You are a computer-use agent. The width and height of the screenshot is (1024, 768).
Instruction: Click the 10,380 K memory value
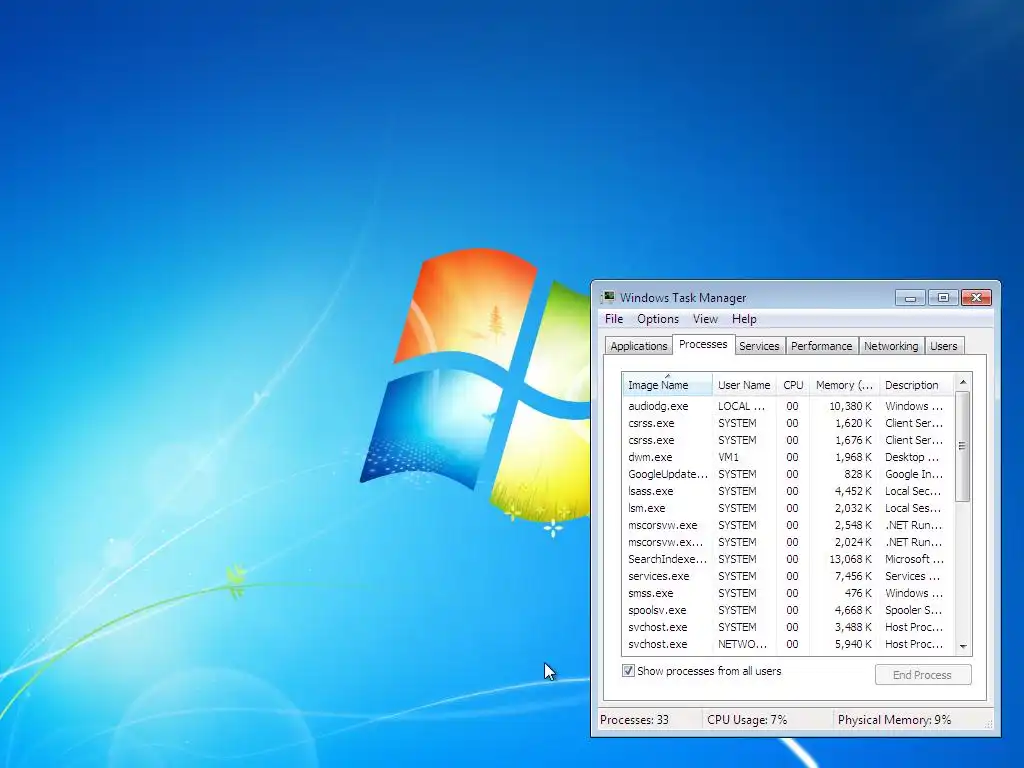point(850,406)
